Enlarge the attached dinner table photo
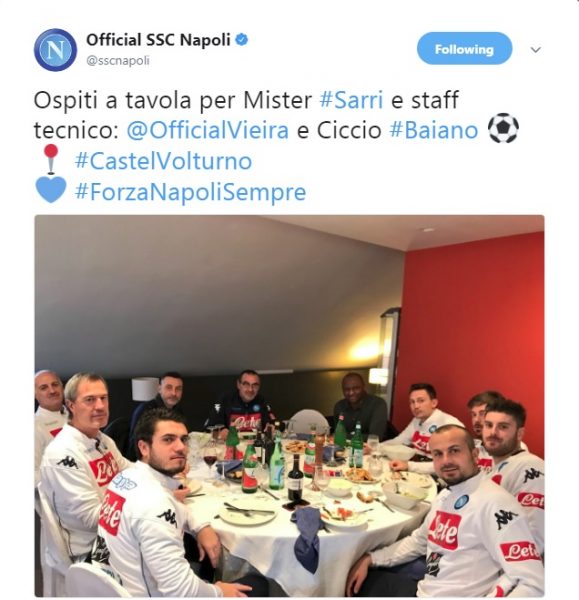Image resolution: width=579 pixels, height=600 pixels. (289, 406)
